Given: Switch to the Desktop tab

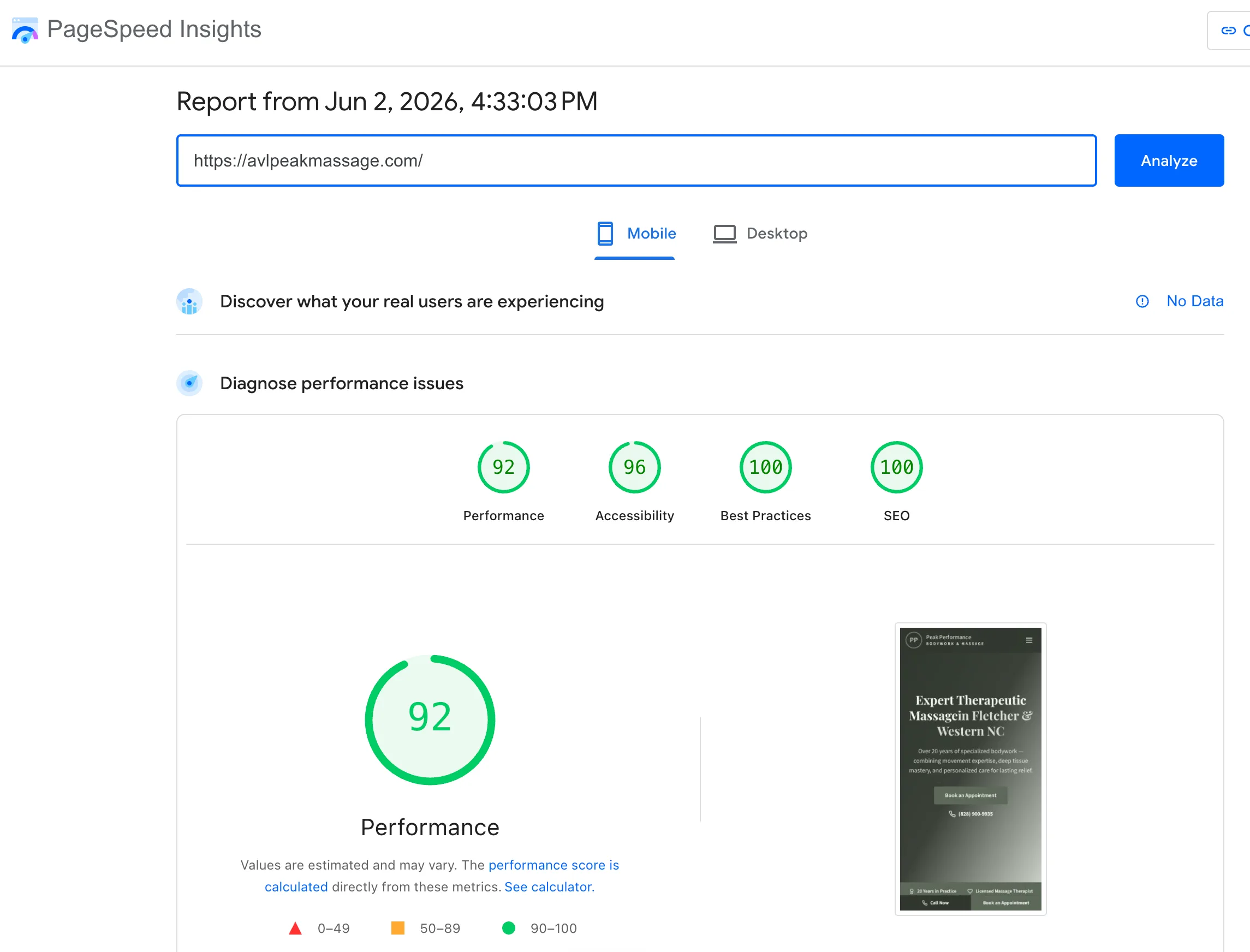Looking at the screenshot, I should point(760,234).
